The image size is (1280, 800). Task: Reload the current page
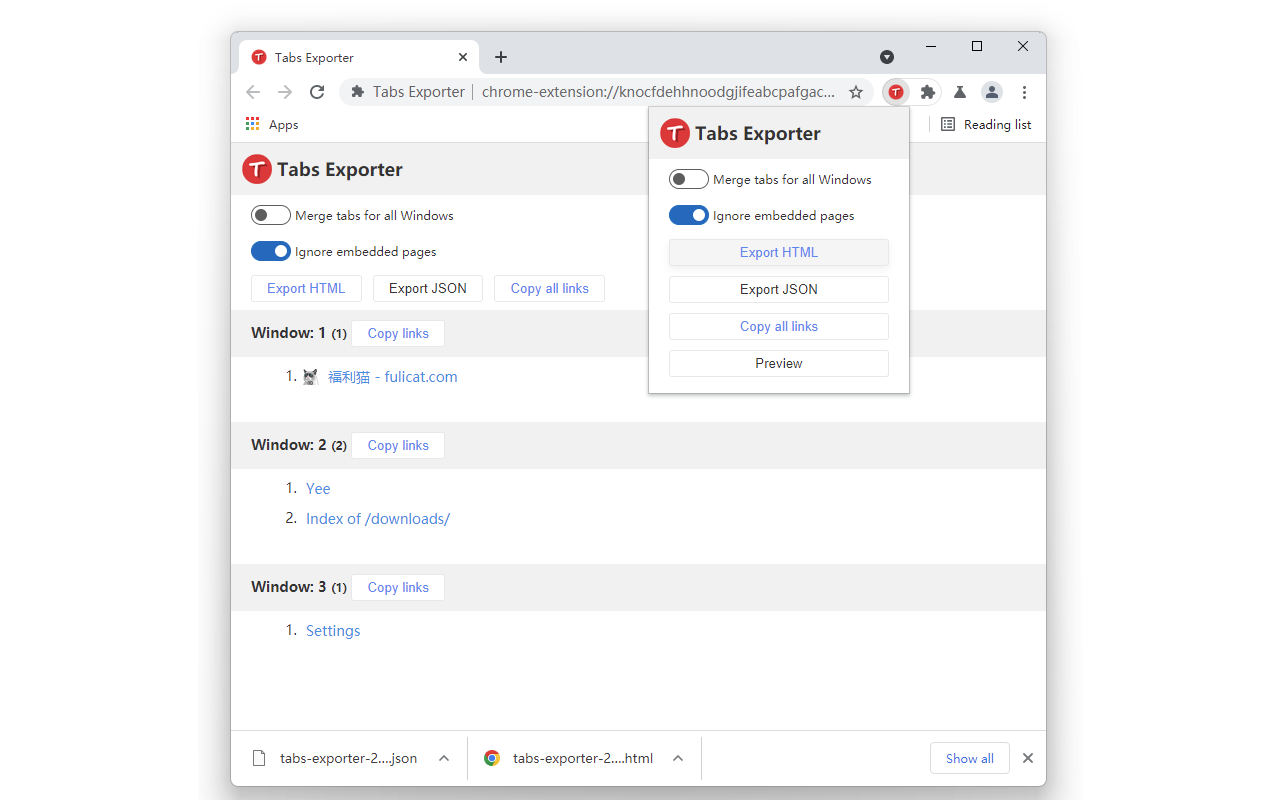coord(317,92)
